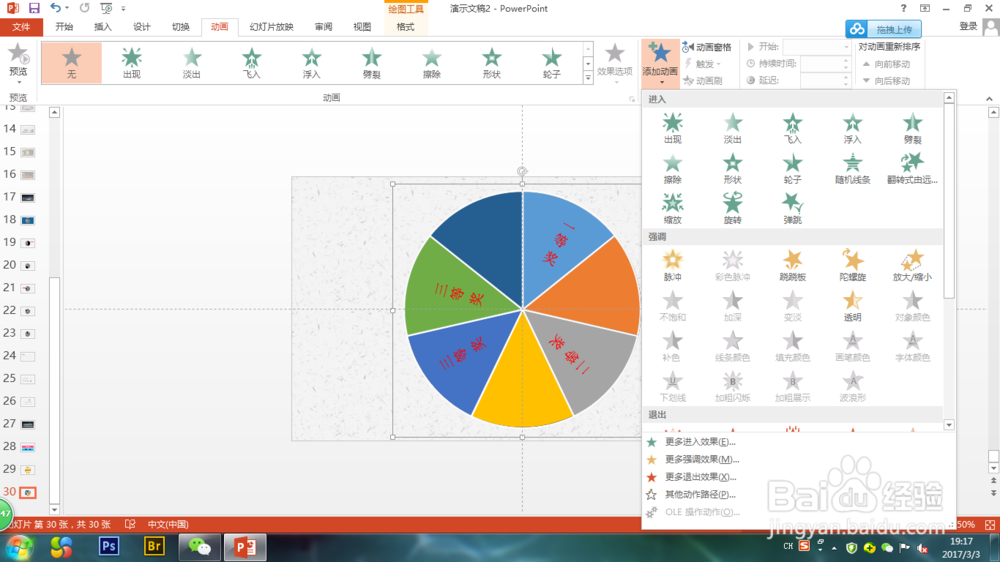The width and height of the screenshot is (1000, 562).
Task: Open the 格式 drawing tools tab
Action: [x=406, y=27]
